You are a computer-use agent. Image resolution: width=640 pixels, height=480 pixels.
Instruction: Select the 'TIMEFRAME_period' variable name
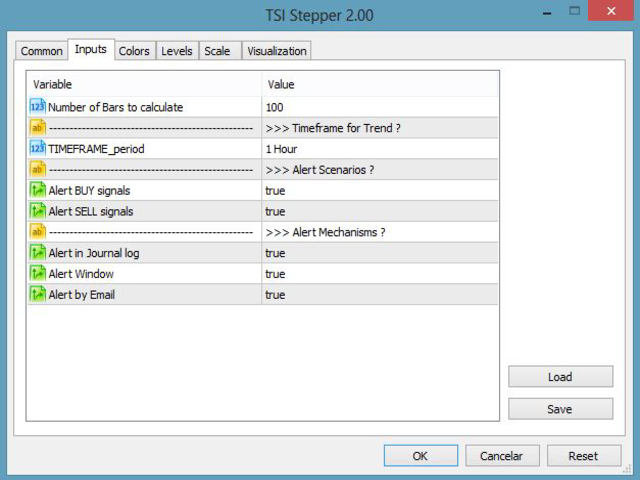(96, 149)
